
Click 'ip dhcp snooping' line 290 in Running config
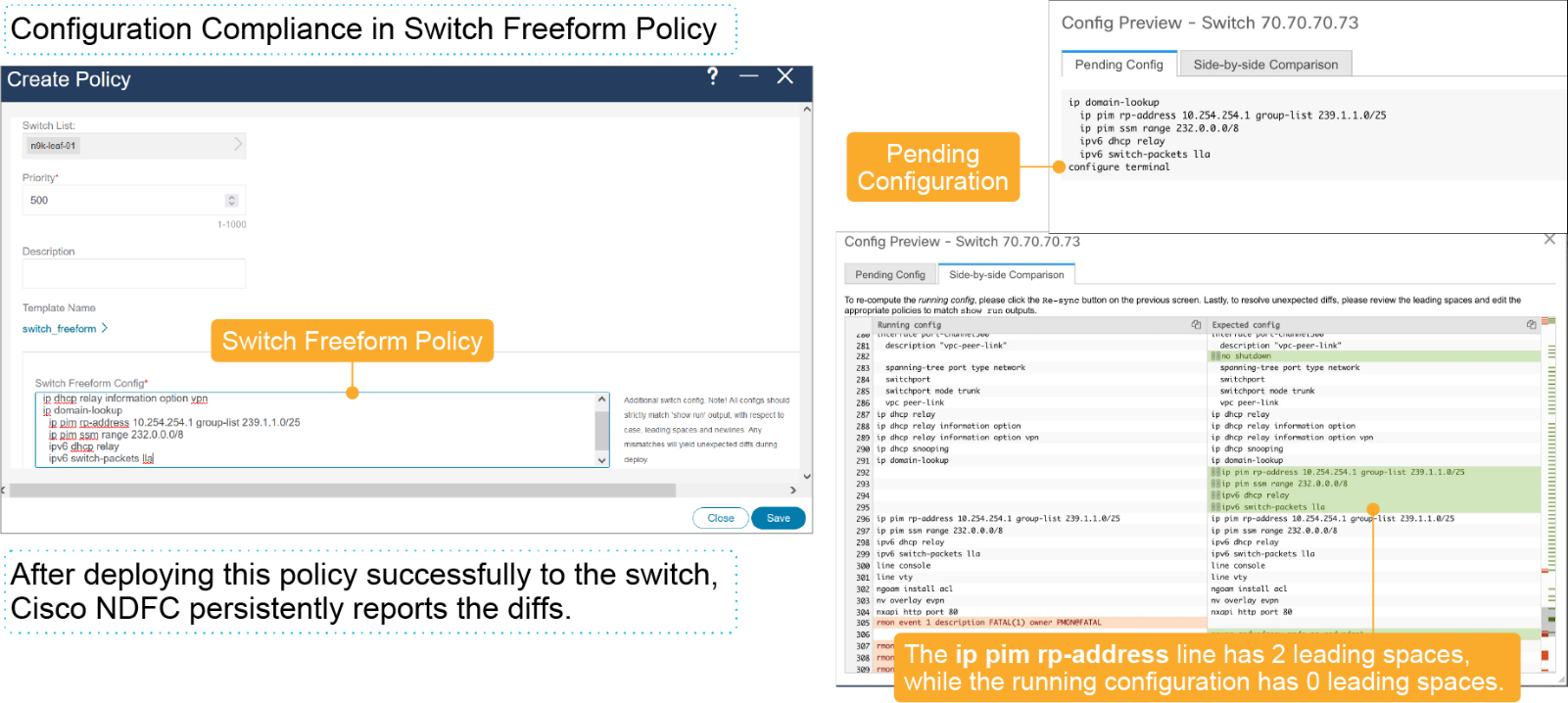point(912,449)
